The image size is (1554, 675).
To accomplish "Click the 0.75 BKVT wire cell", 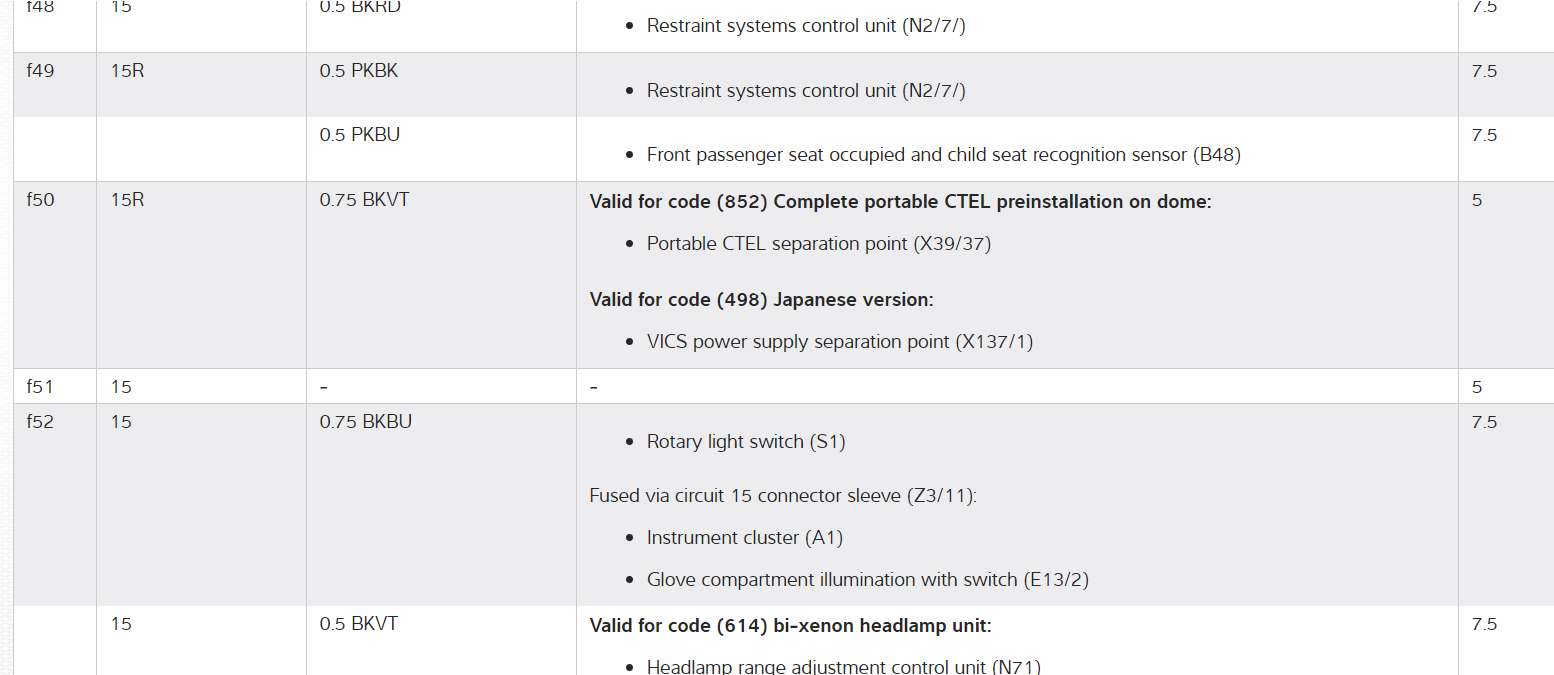I will (x=364, y=200).
